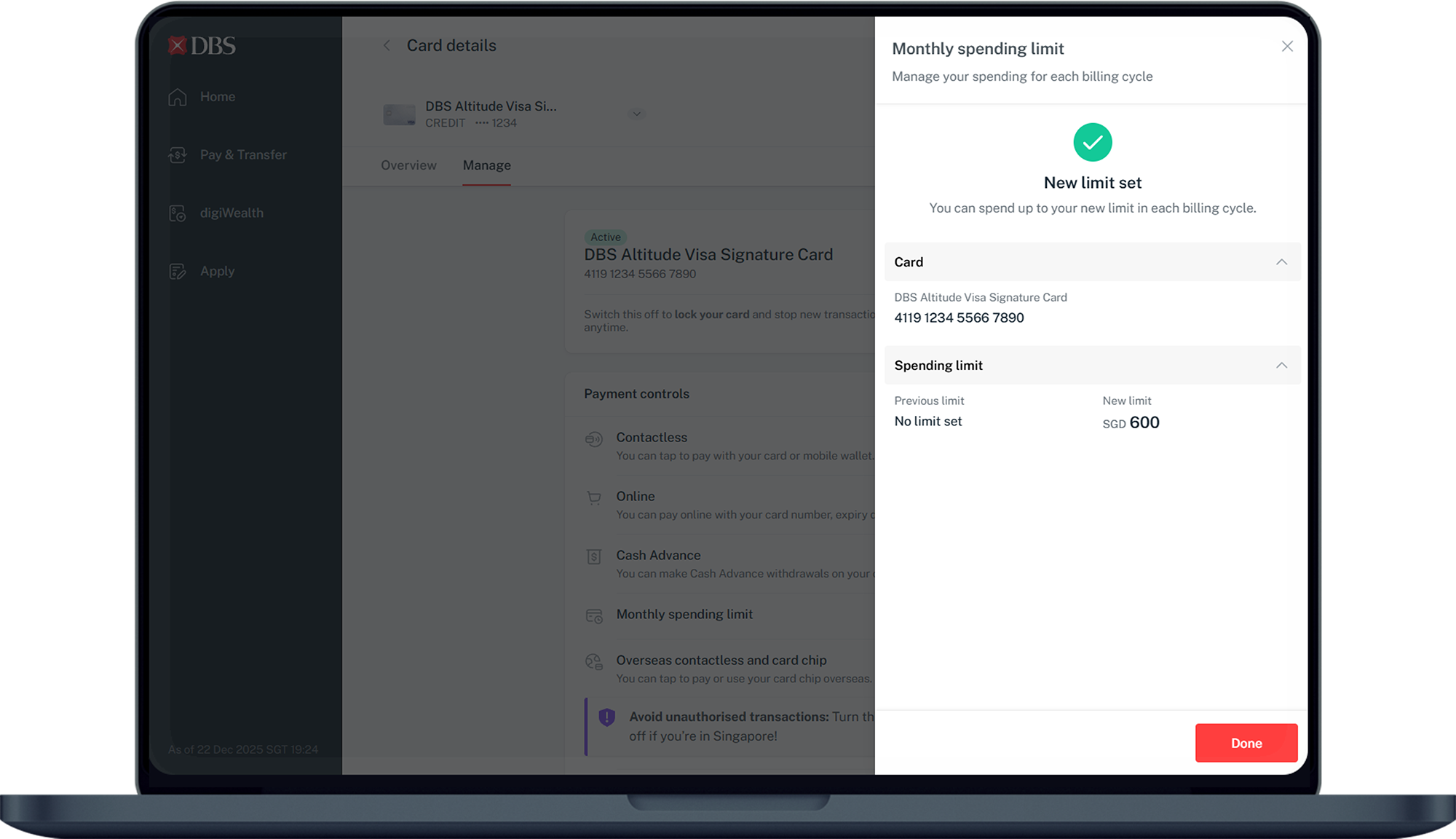Click the Apply form icon
Image resolution: width=1456 pixels, height=839 pixels.
pos(178,272)
